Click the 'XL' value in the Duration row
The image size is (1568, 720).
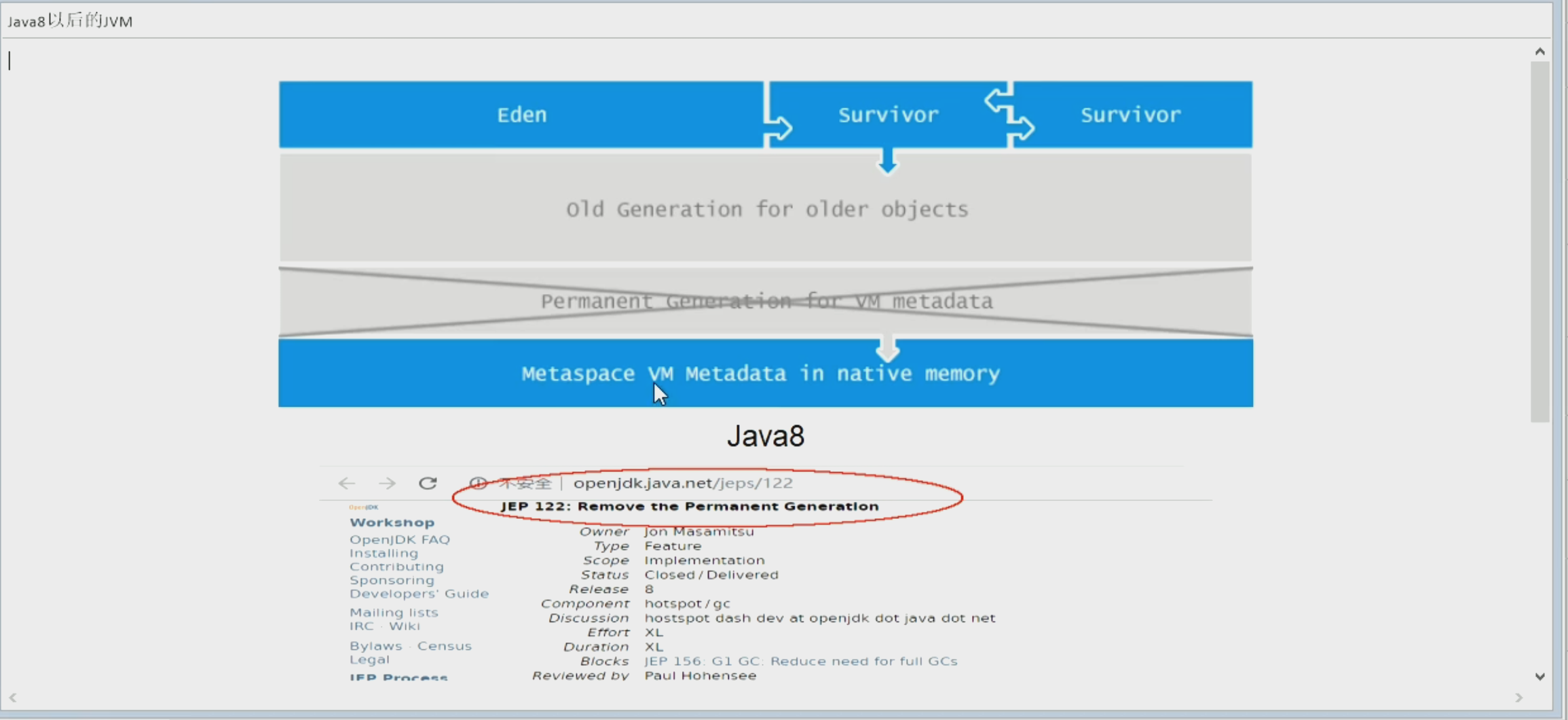coord(654,647)
